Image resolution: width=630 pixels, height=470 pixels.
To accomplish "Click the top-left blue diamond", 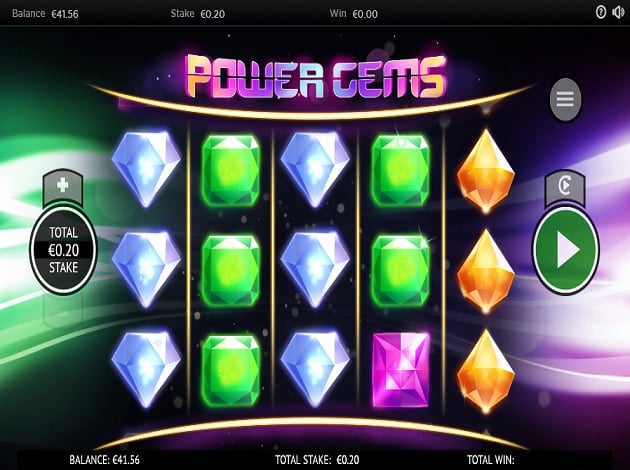I will (145, 170).
